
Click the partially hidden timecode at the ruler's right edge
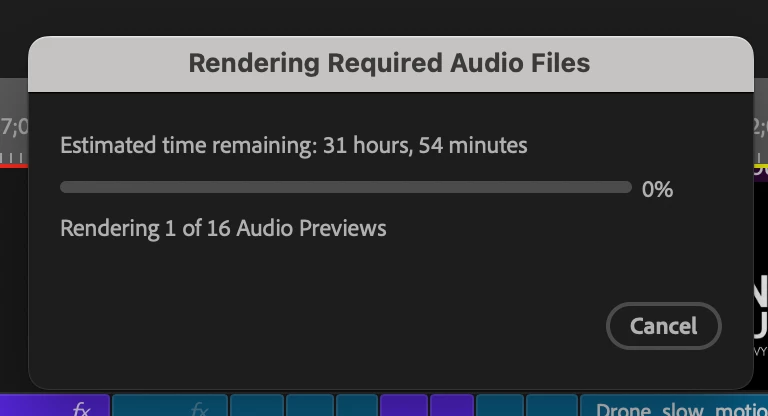tap(760, 126)
